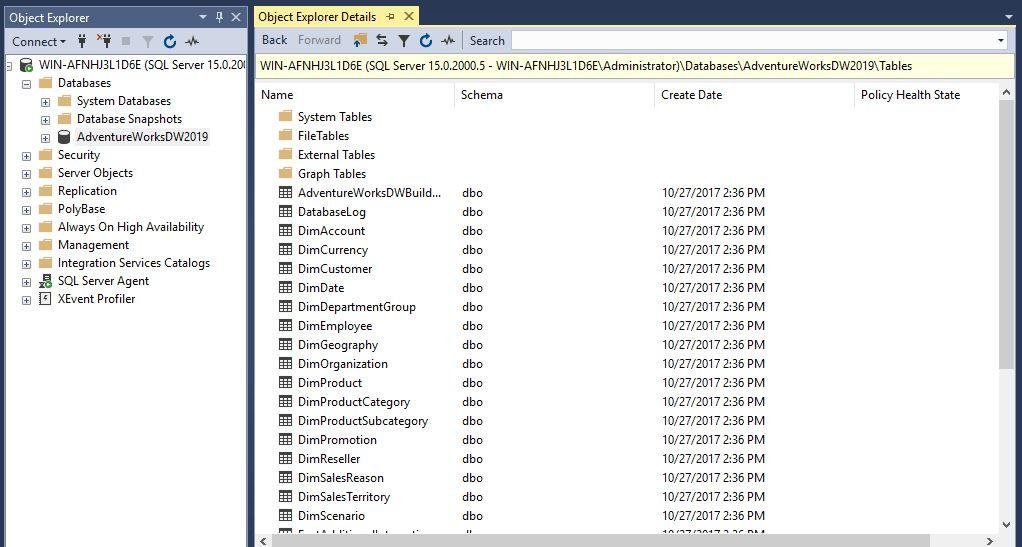Click the AdventureWorksDW2019 database icon
Viewport: 1022px width, 547px height.
point(64,137)
